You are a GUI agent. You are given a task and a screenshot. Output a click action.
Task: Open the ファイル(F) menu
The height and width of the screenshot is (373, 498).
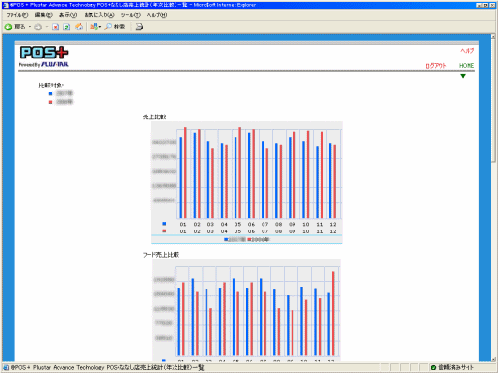(17, 15)
